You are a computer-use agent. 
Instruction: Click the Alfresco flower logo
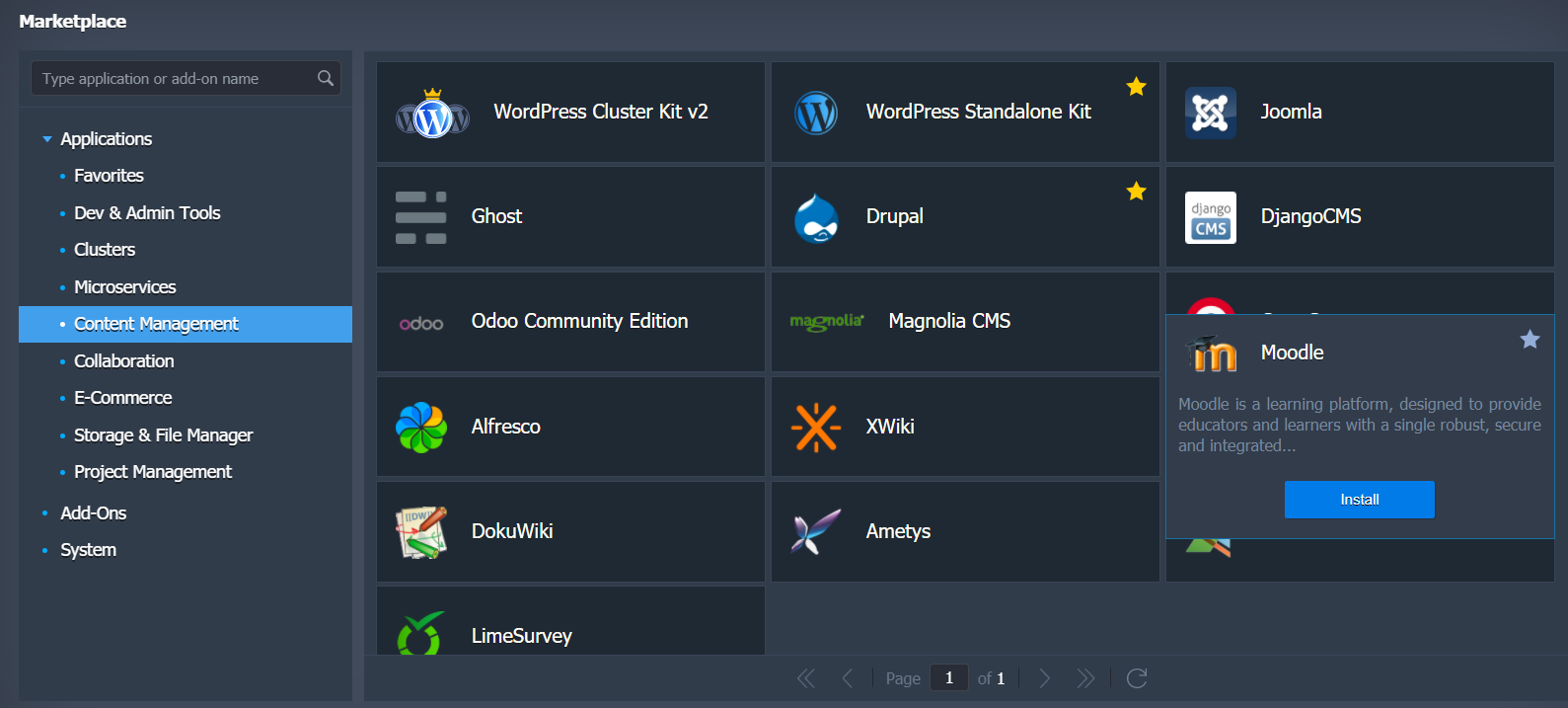point(421,427)
